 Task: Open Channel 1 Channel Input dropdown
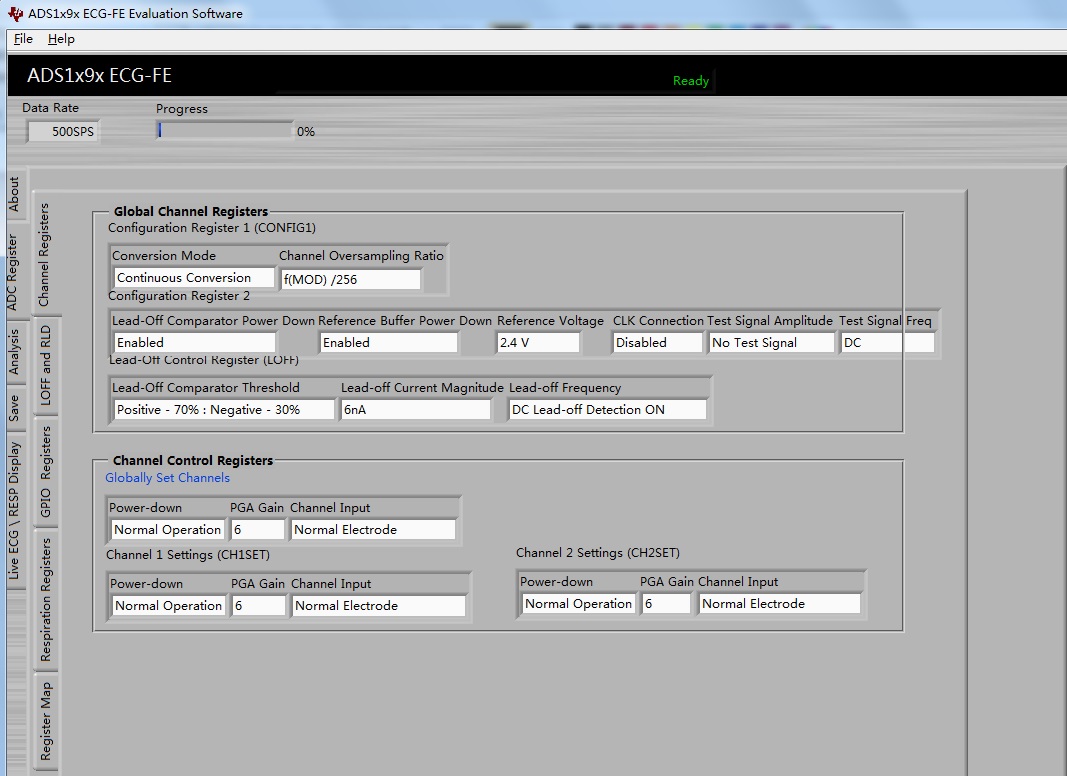click(x=379, y=606)
